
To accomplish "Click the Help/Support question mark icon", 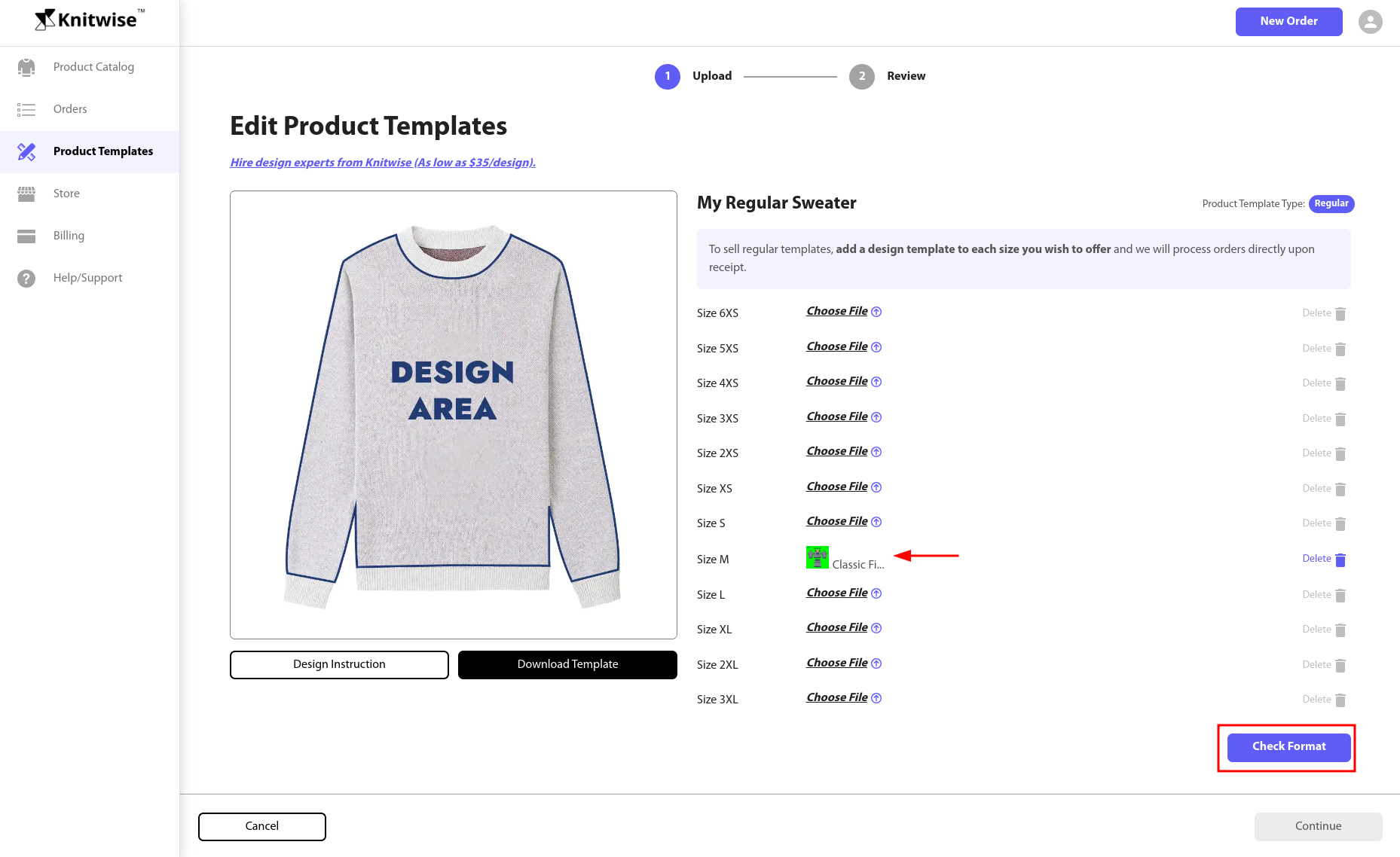I will [x=26, y=279].
